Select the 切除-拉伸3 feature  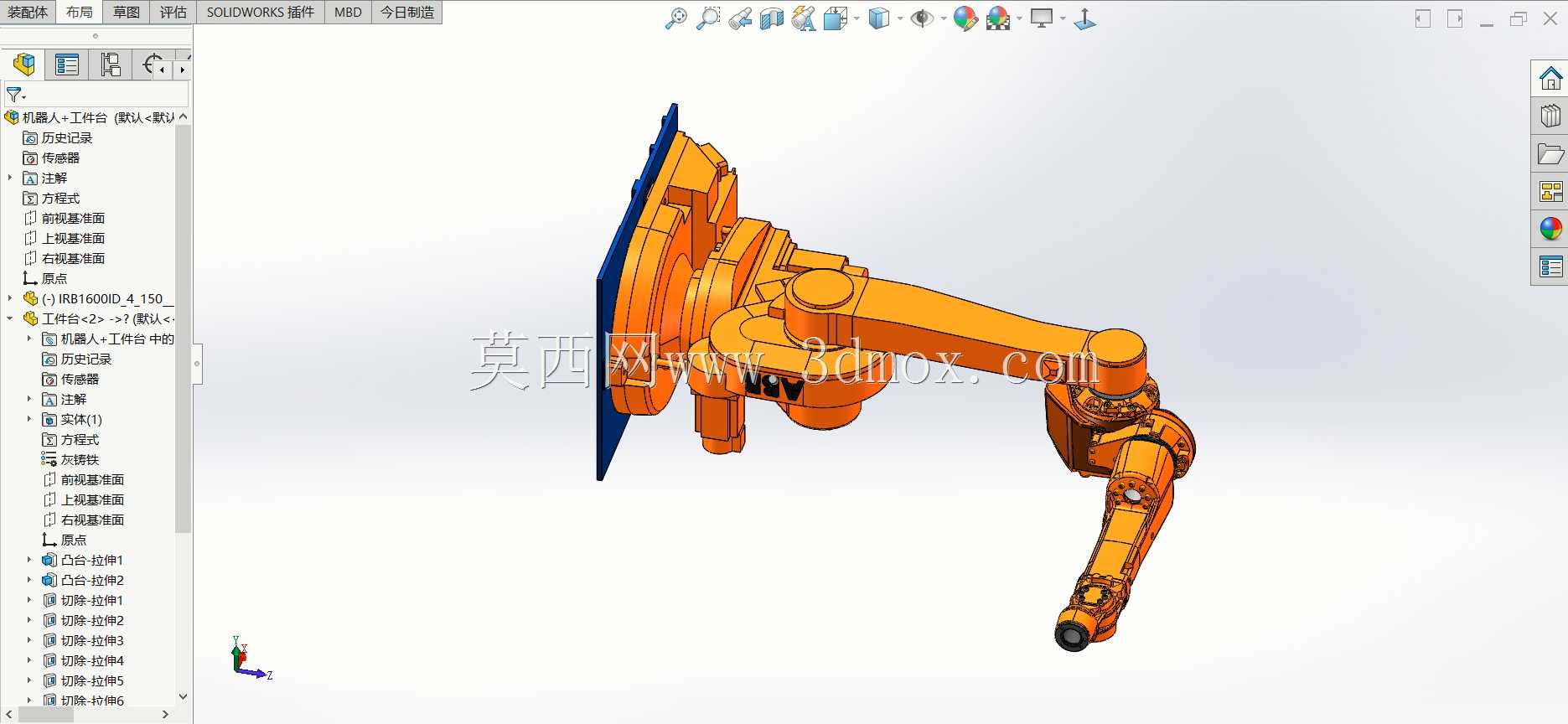pyautogui.click(x=83, y=640)
